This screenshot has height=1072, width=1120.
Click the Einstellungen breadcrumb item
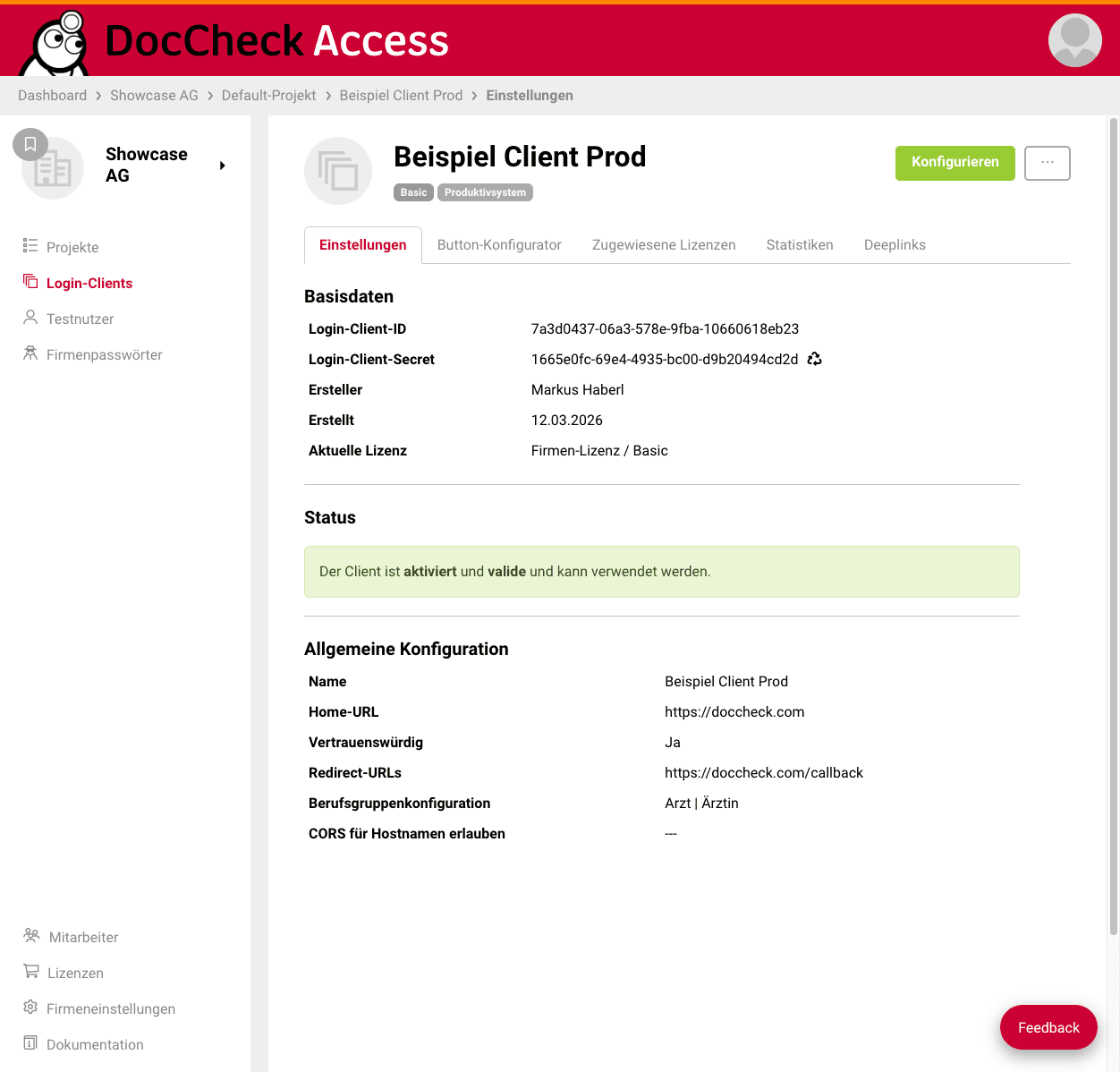(x=530, y=96)
